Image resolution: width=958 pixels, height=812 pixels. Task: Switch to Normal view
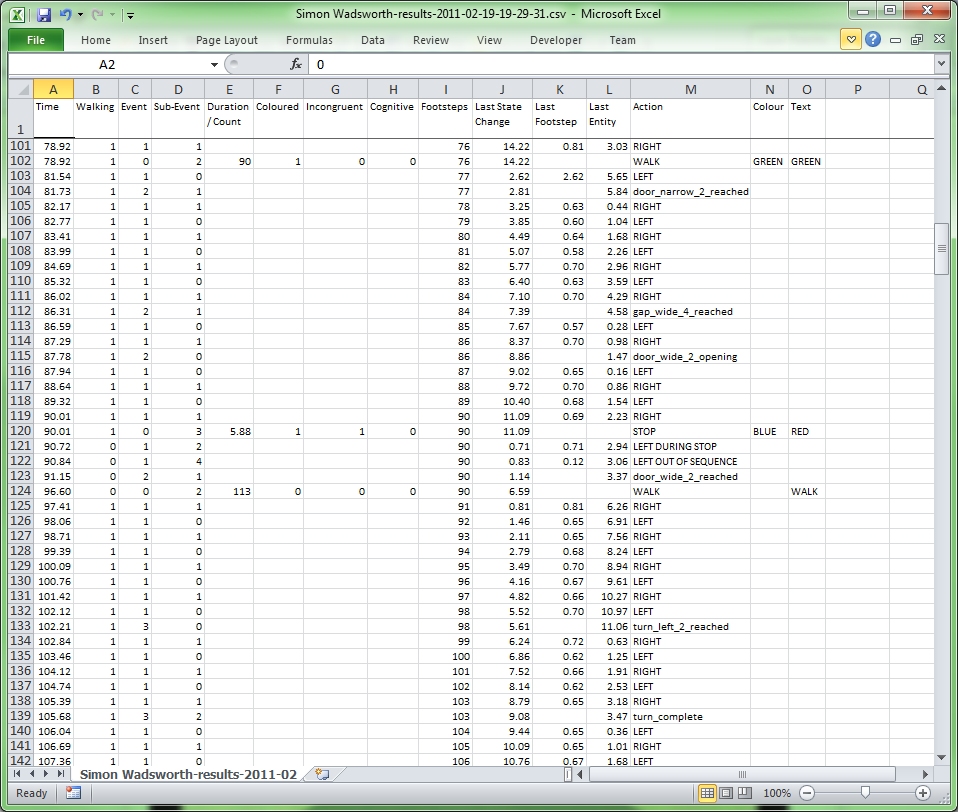coord(707,793)
